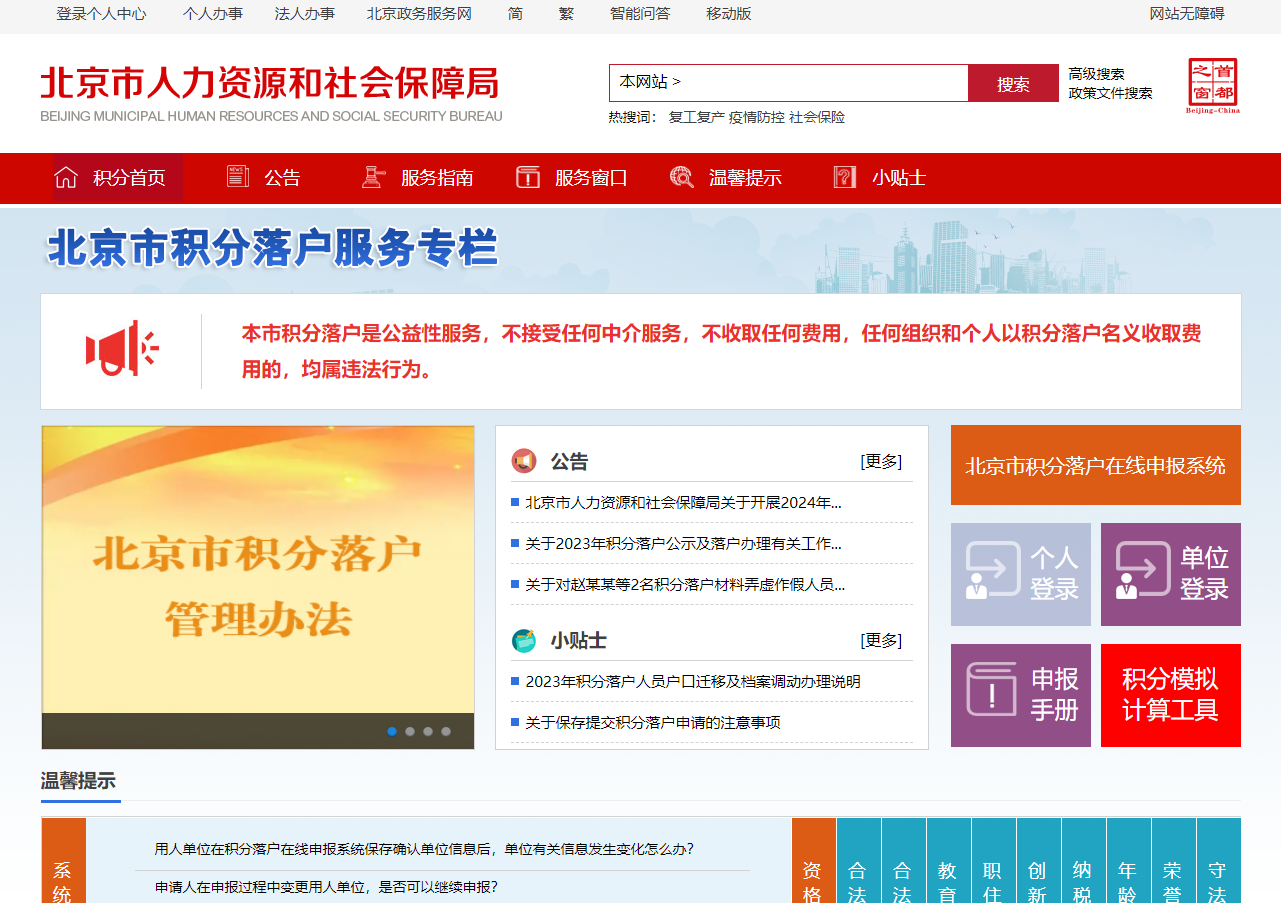Screen dimensions: 1281x903
Task: Focus the 本网站 search input field
Action: coord(789,83)
